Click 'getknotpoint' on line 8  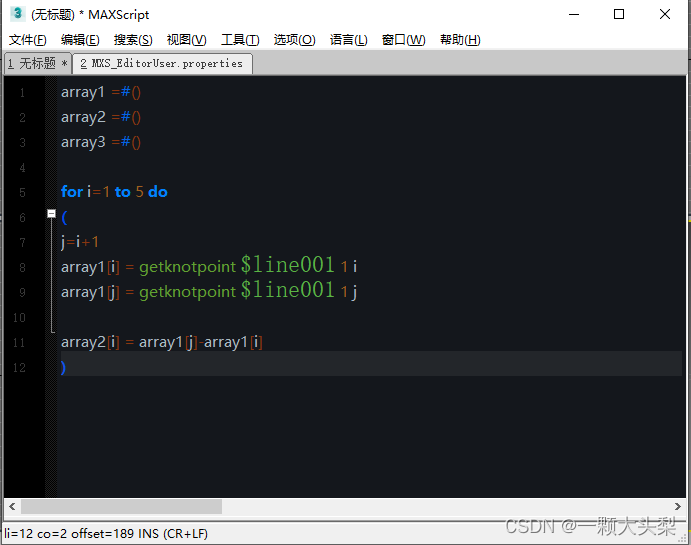(x=188, y=267)
